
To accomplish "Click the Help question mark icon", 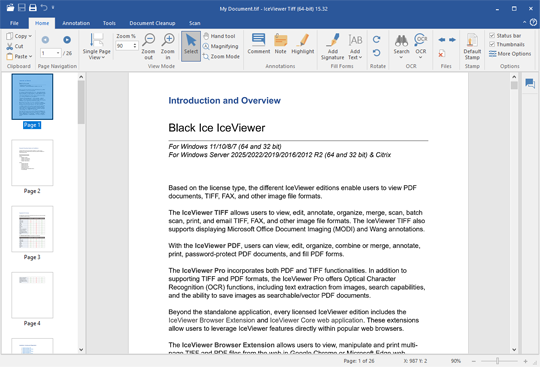I will [x=533, y=22].
